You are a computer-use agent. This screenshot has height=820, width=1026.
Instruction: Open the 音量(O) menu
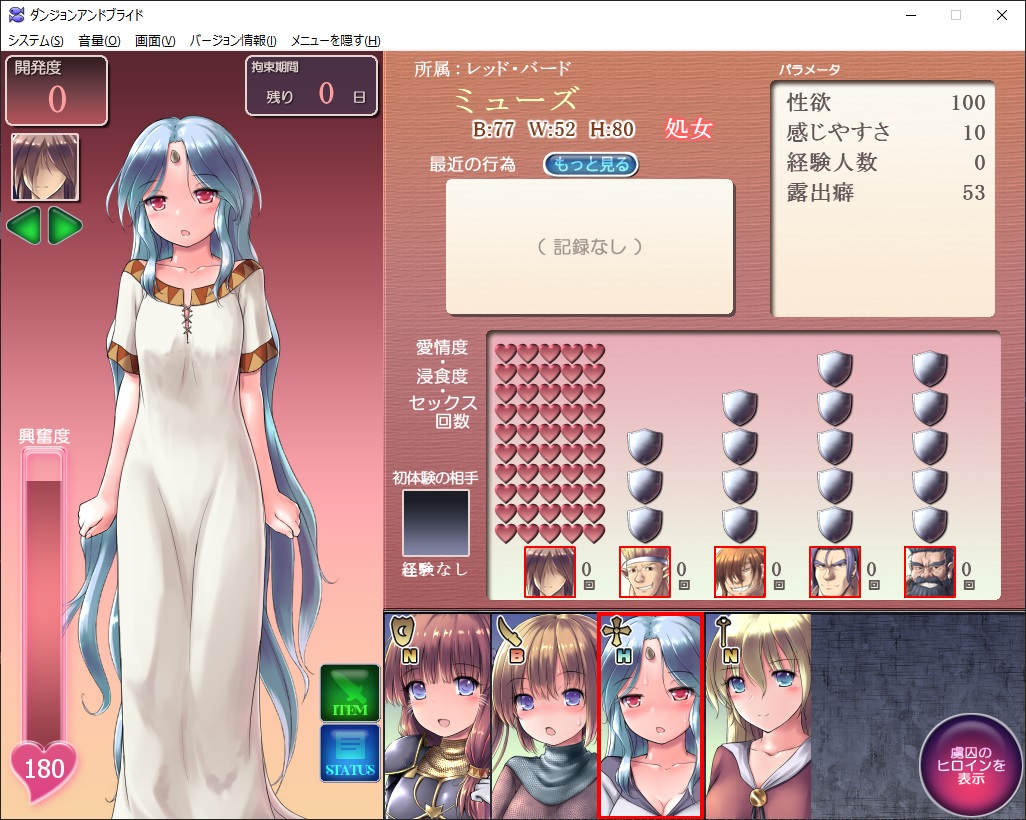tap(99, 41)
